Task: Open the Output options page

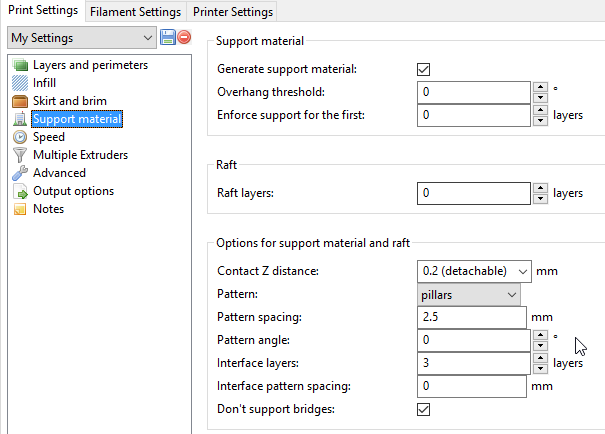Action: coord(73,191)
